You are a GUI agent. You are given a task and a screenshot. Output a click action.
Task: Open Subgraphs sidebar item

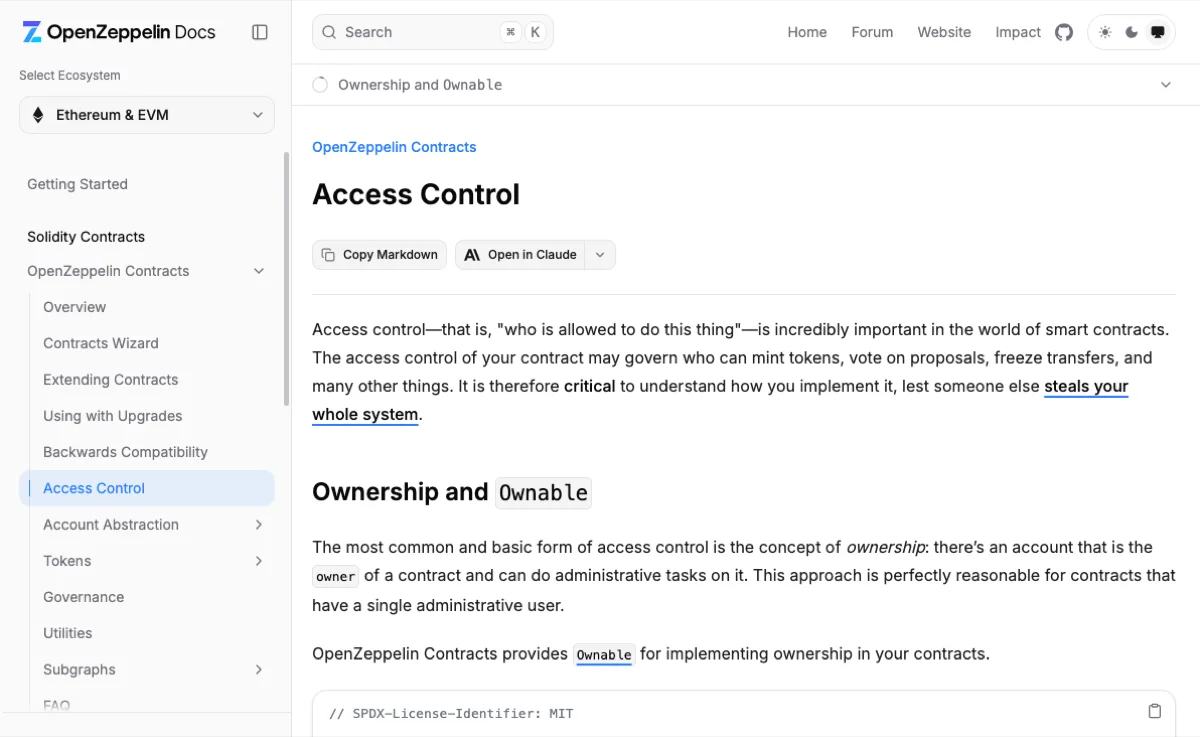(79, 670)
